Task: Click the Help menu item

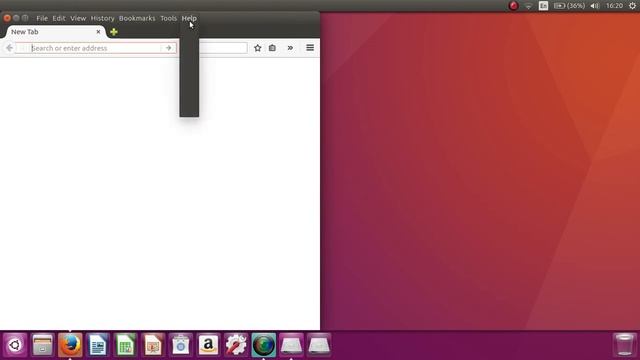Action: click(x=189, y=18)
